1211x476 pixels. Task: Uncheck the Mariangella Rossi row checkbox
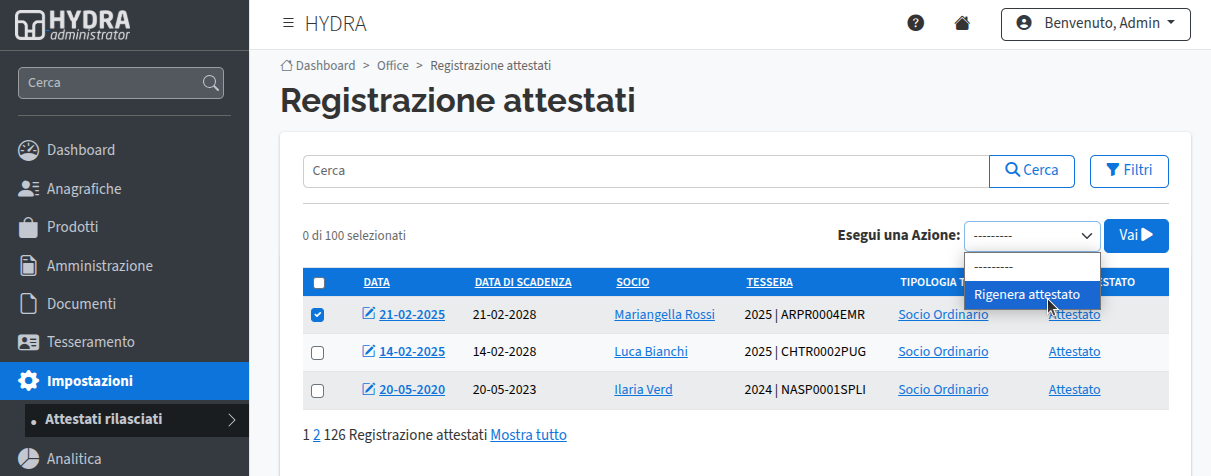(318, 315)
